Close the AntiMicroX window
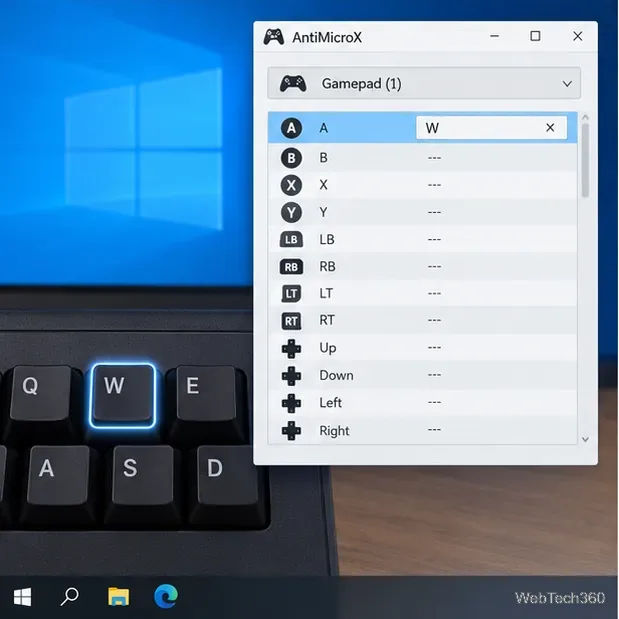619x619 pixels. pos(578,36)
